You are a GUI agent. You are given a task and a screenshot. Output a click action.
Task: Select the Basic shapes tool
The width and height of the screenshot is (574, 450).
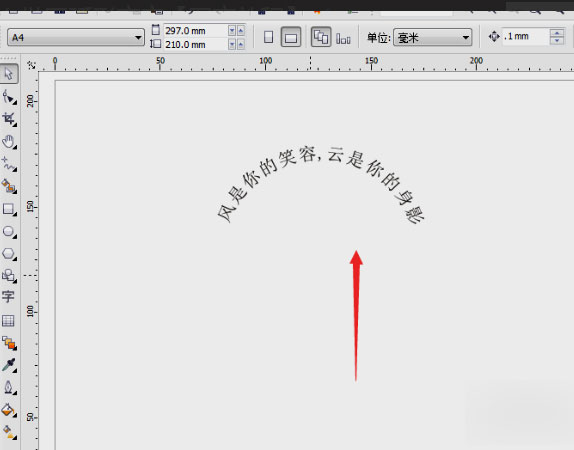click(9, 276)
